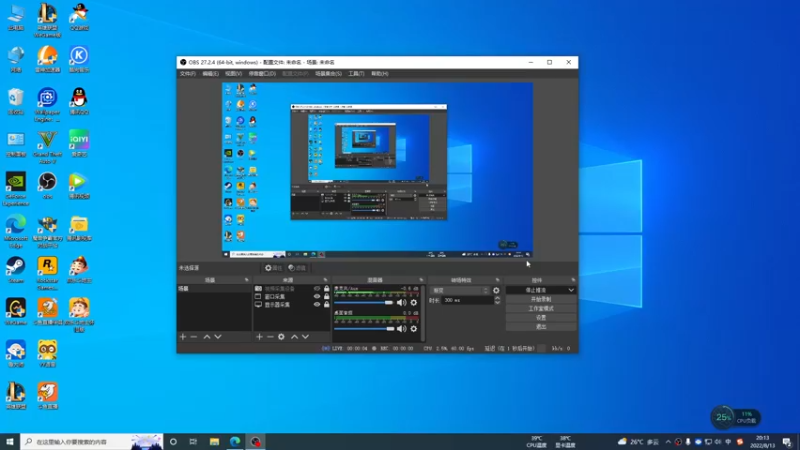Pop out the Audio Mixer dock panel

click(421, 280)
